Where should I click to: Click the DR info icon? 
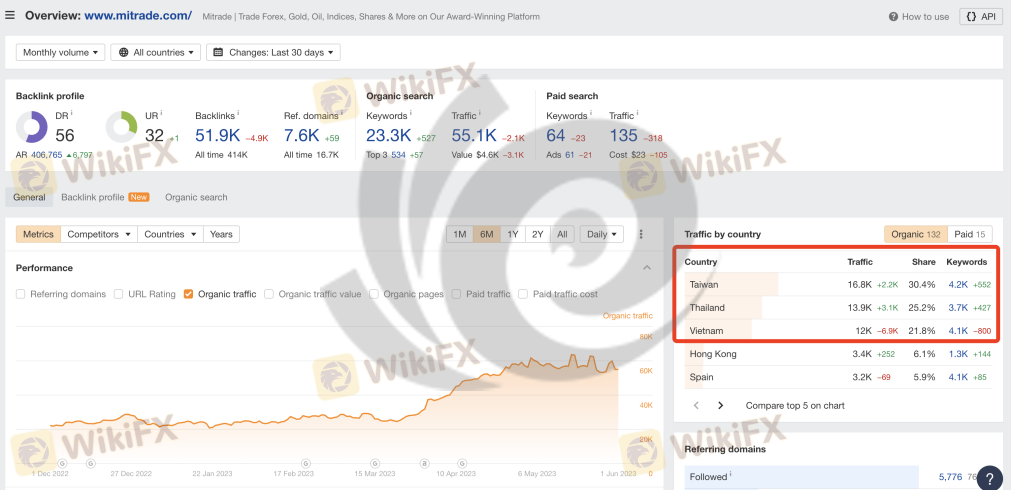[x=72, y=113]
